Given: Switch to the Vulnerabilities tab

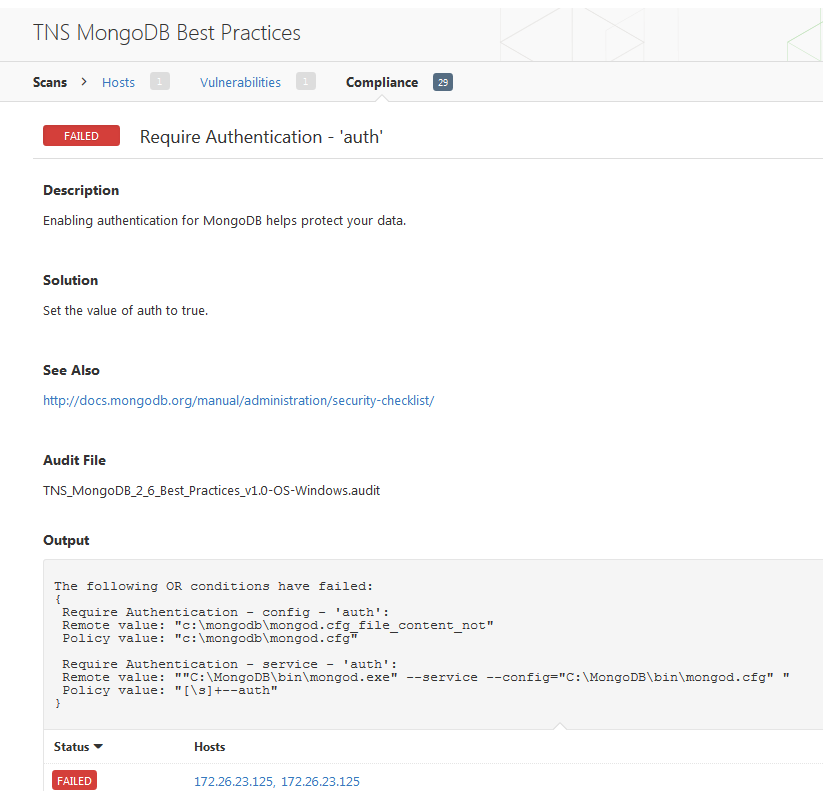Looking at the screenshot, I should pos(240,82).
